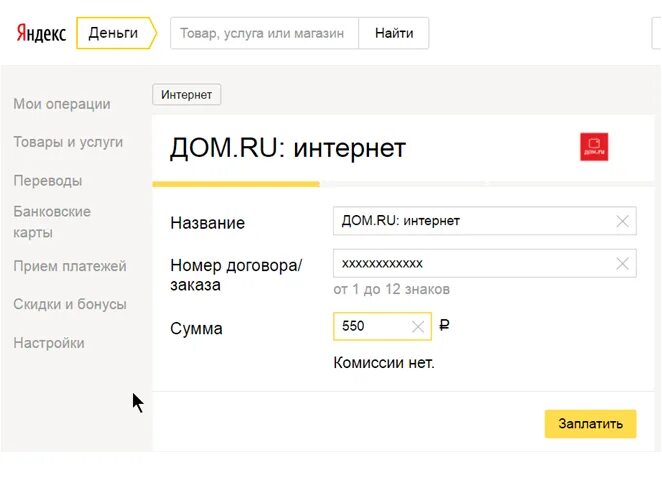Screen dimensions: 662x480
Task: Clear the contract number field with X
Action: click(x=622, y=264)
